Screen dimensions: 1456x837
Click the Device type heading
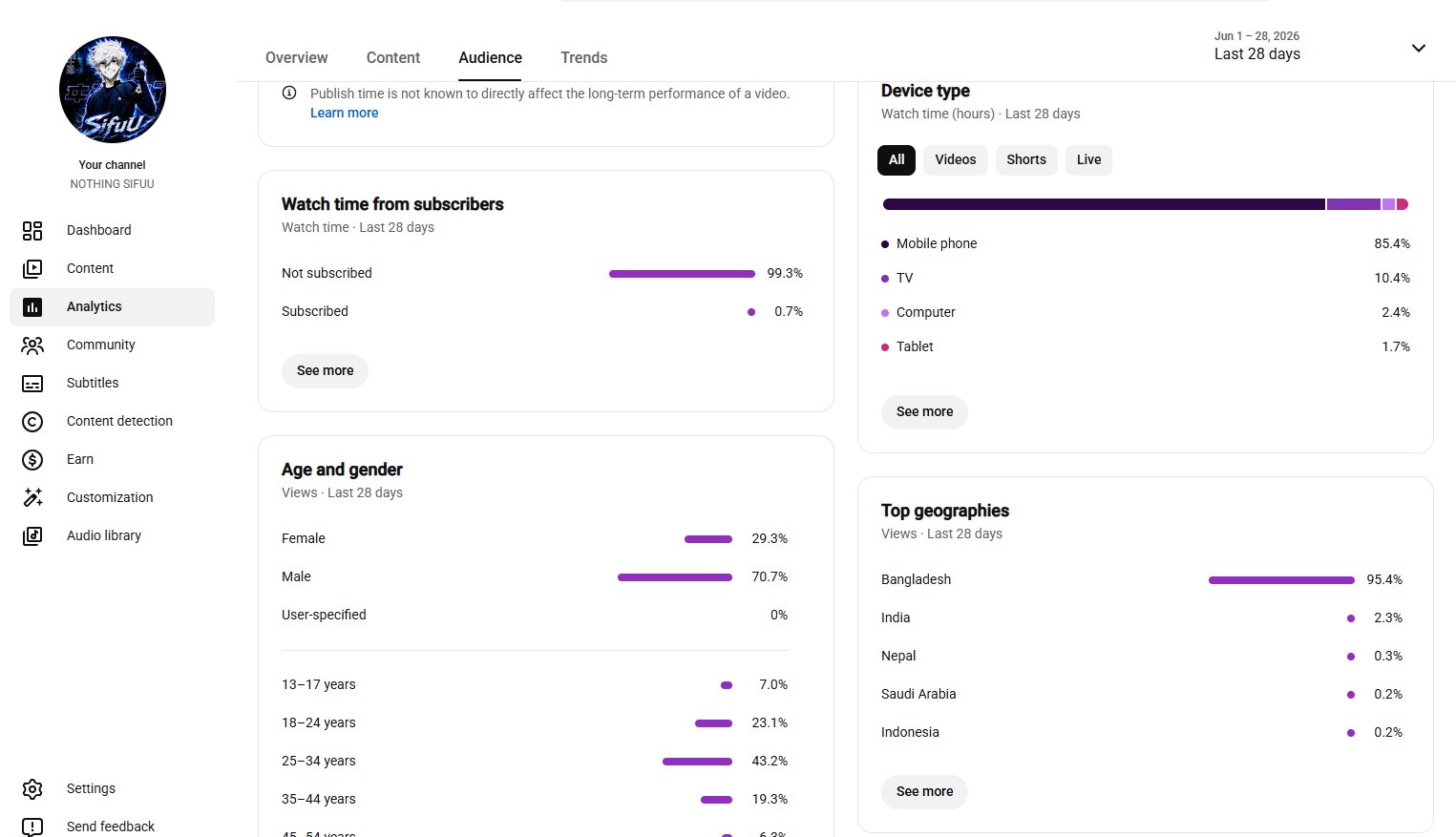point(925,91)
